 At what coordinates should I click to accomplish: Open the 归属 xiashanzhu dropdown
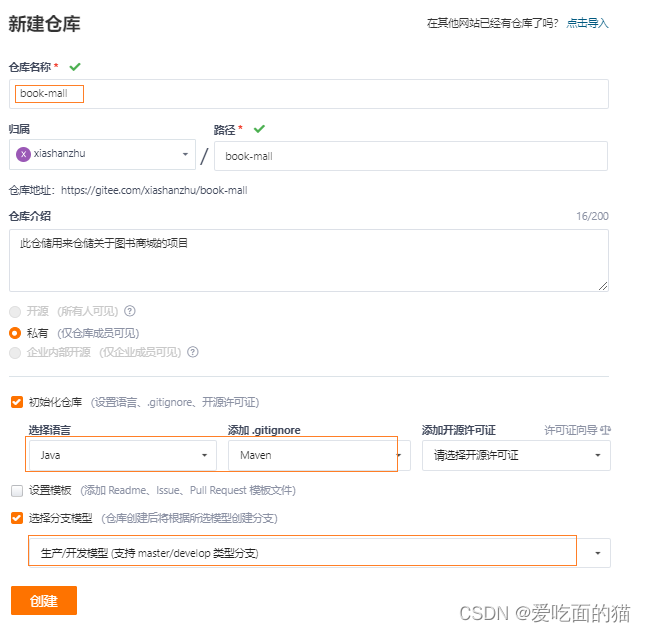click(x=102, y=154)
